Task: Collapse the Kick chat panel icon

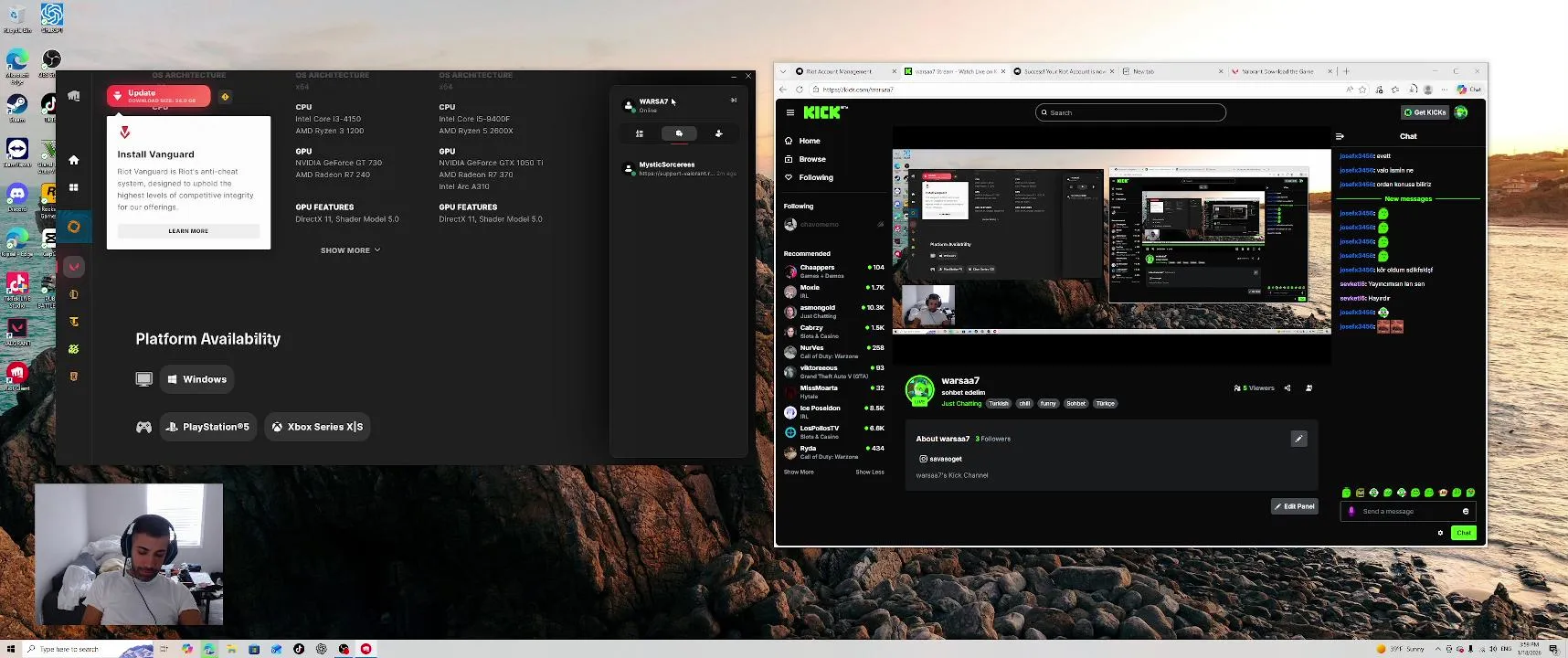Action: 1340,136
